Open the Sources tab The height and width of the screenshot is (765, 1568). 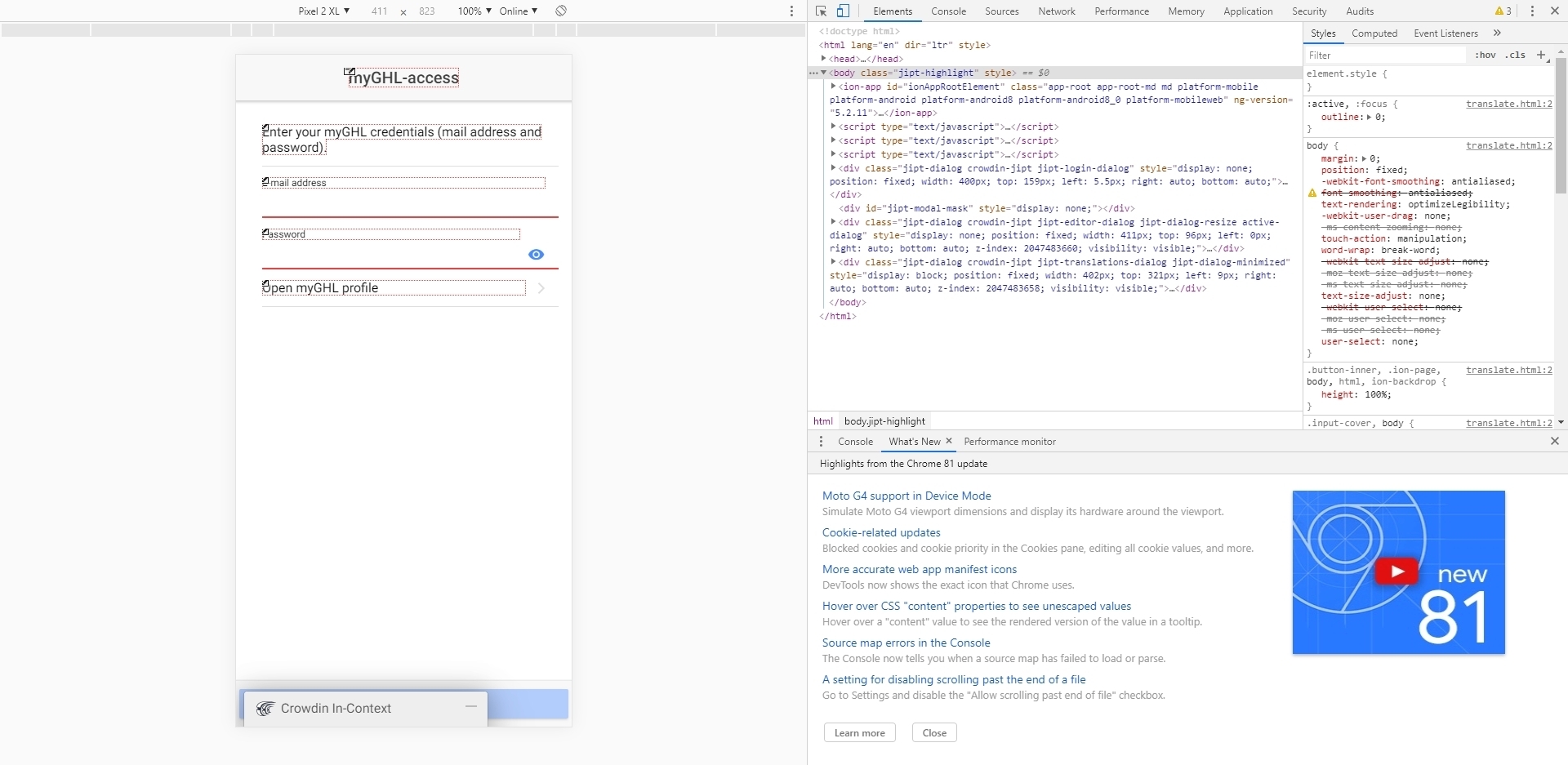pos(1001,11)
